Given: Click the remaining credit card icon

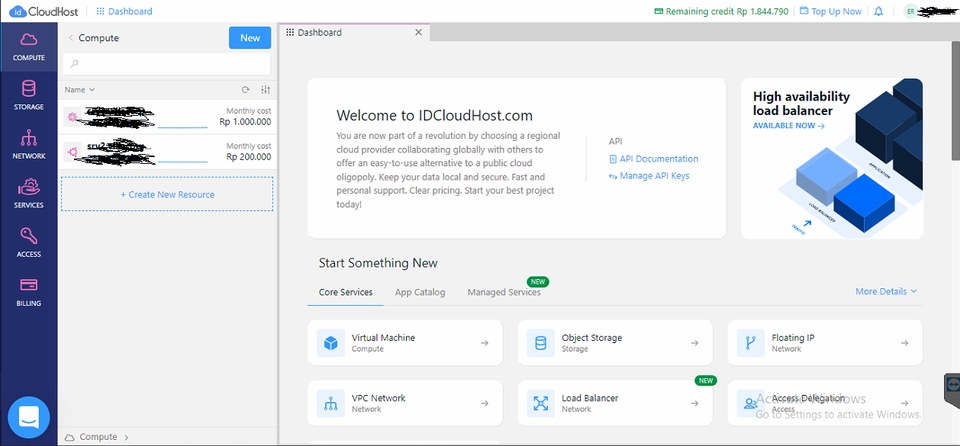Looking at the screenshot, I should [658, 11].
